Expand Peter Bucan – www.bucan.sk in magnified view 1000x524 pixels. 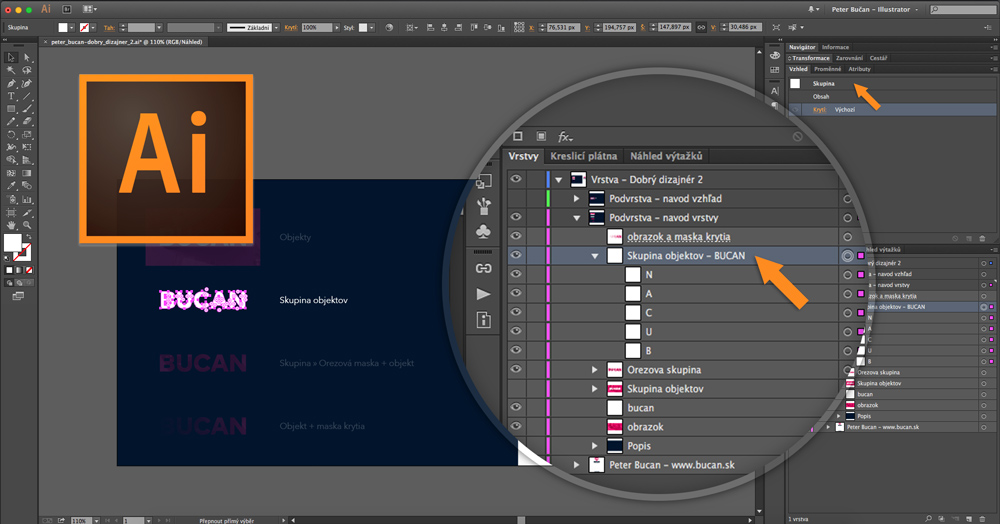pos(577,465)
